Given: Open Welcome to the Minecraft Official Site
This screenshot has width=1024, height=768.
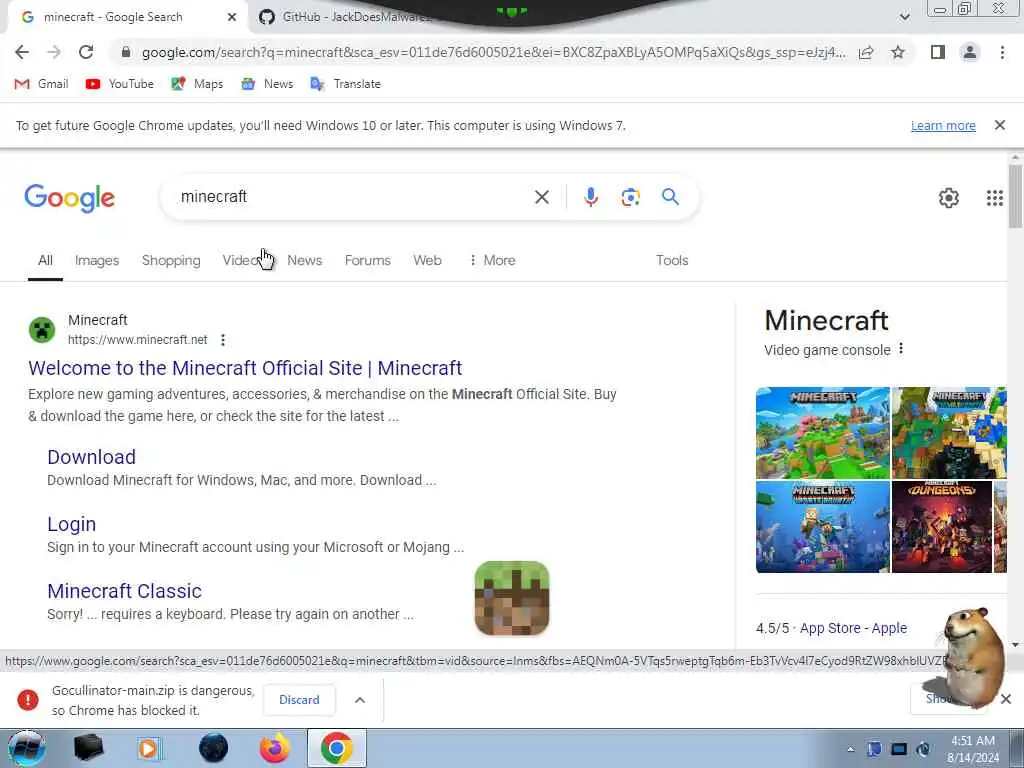Looking at the screenshot, I should (245, 368).
